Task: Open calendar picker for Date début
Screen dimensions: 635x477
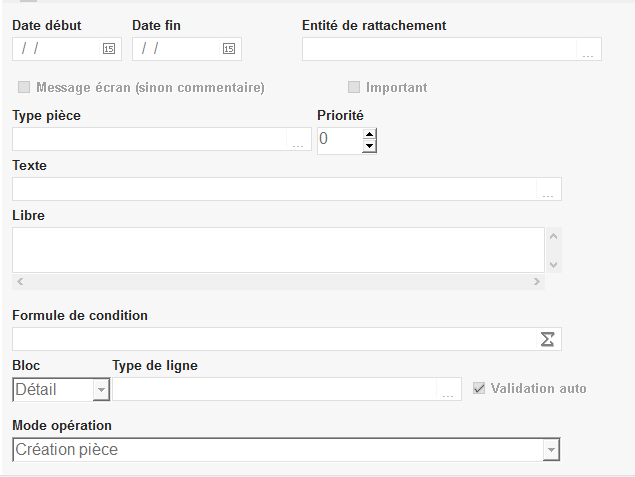Action: [x=108, y=48]
